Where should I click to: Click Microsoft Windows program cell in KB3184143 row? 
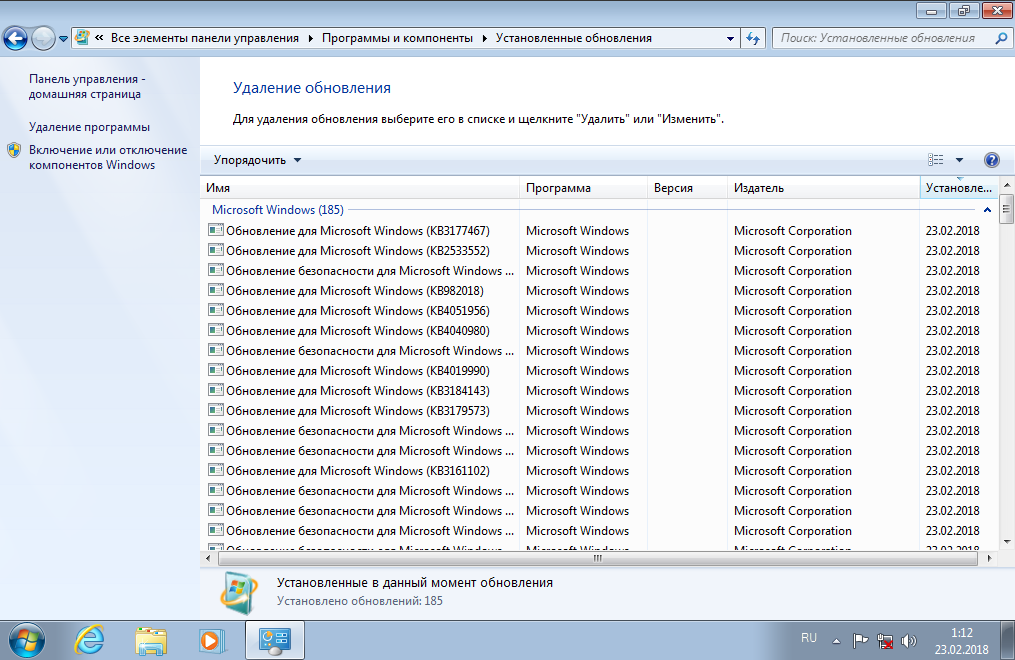tap(577, 391)
